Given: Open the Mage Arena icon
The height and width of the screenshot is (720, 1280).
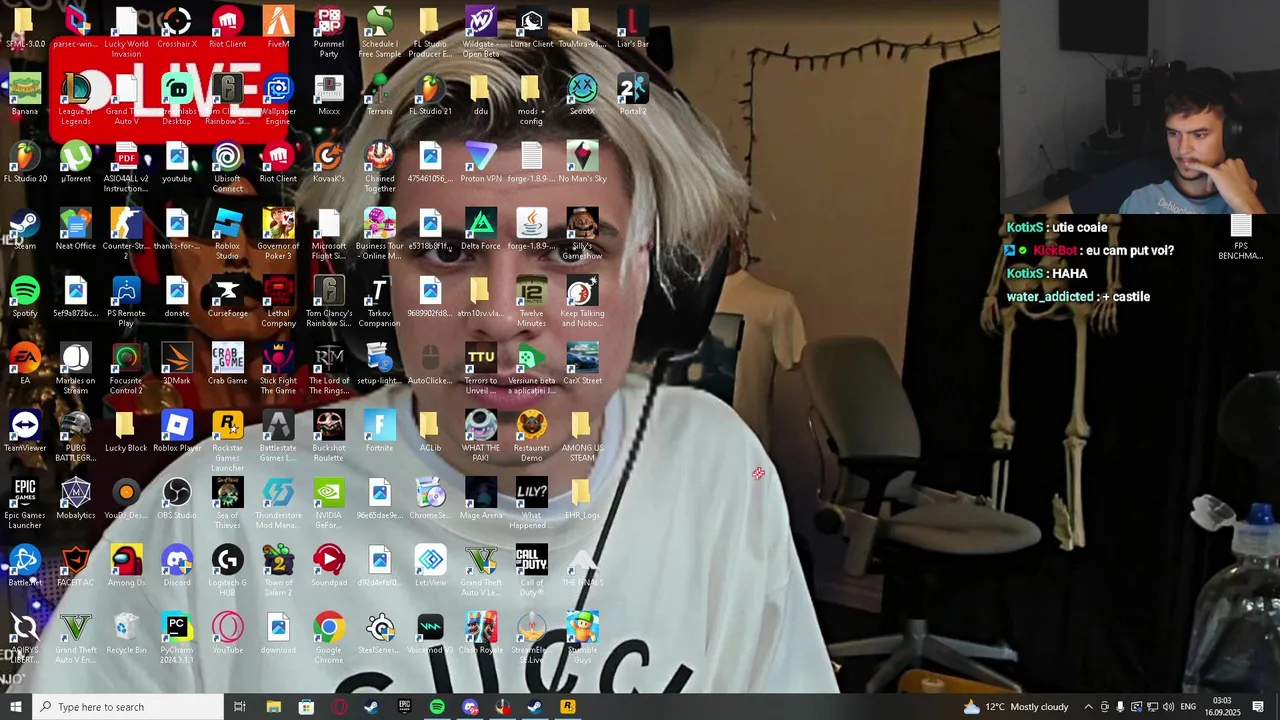Looking at the screenshot, I should click(481, 499).
